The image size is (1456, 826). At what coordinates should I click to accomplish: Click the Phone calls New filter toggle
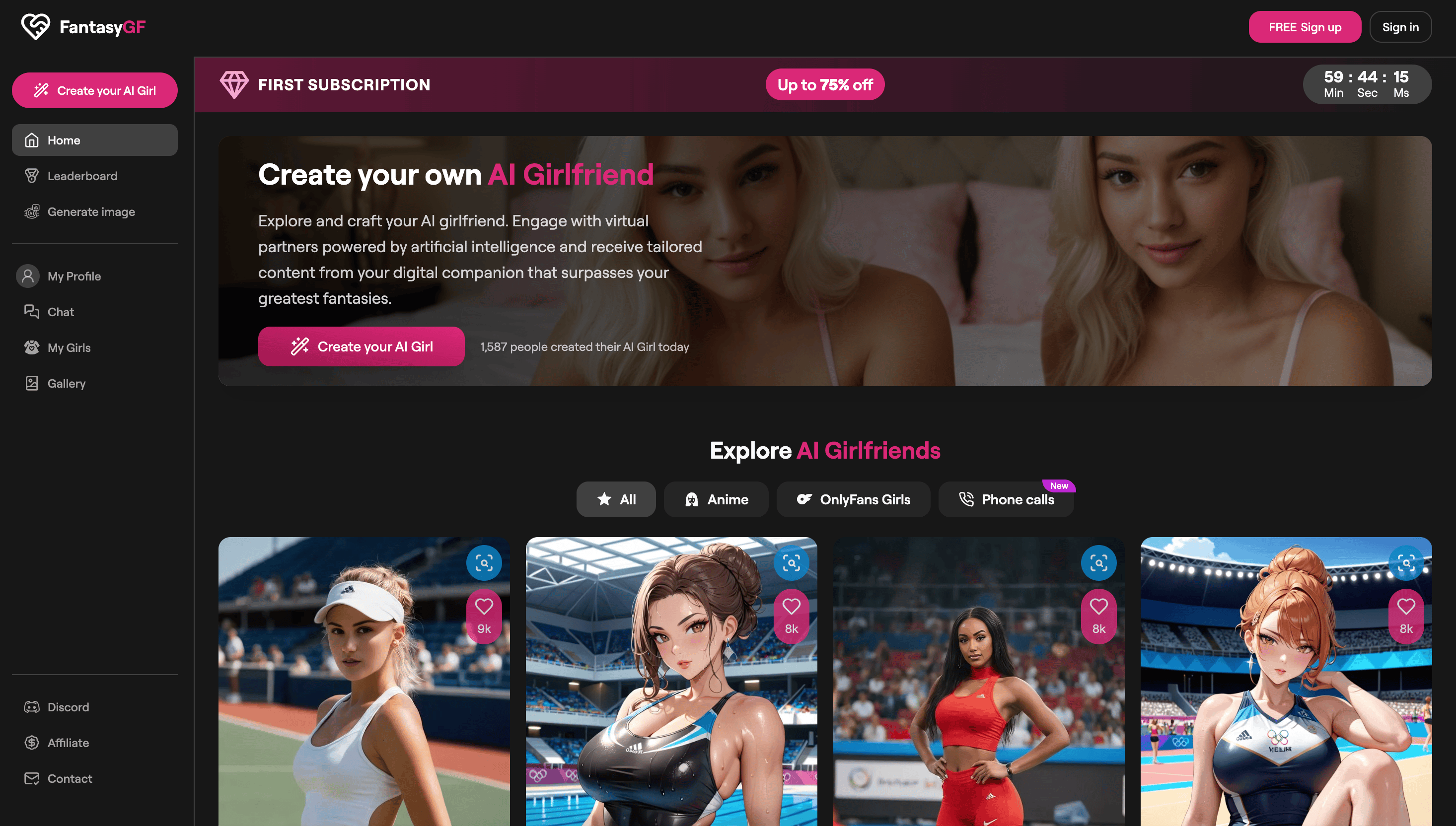[1005, 499]
